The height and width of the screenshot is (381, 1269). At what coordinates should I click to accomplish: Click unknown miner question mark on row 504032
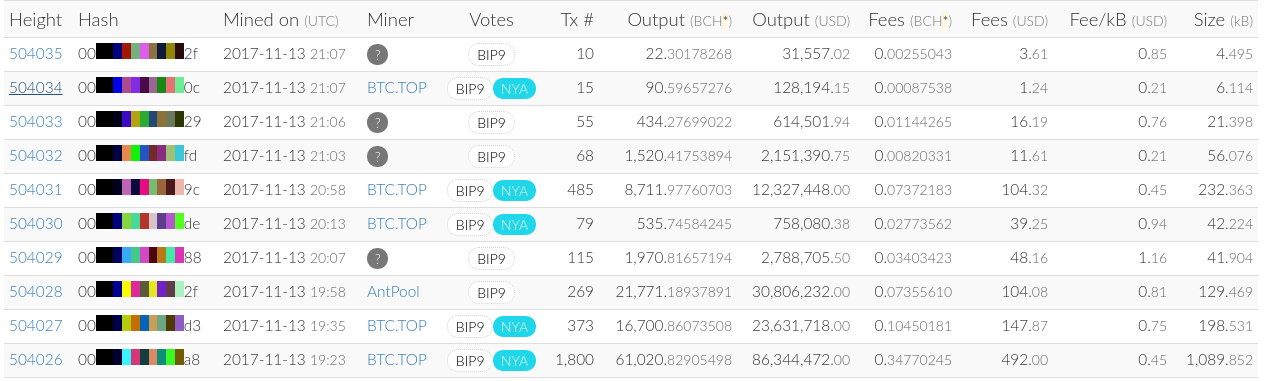pyautogui.click(x=377, y=156)
